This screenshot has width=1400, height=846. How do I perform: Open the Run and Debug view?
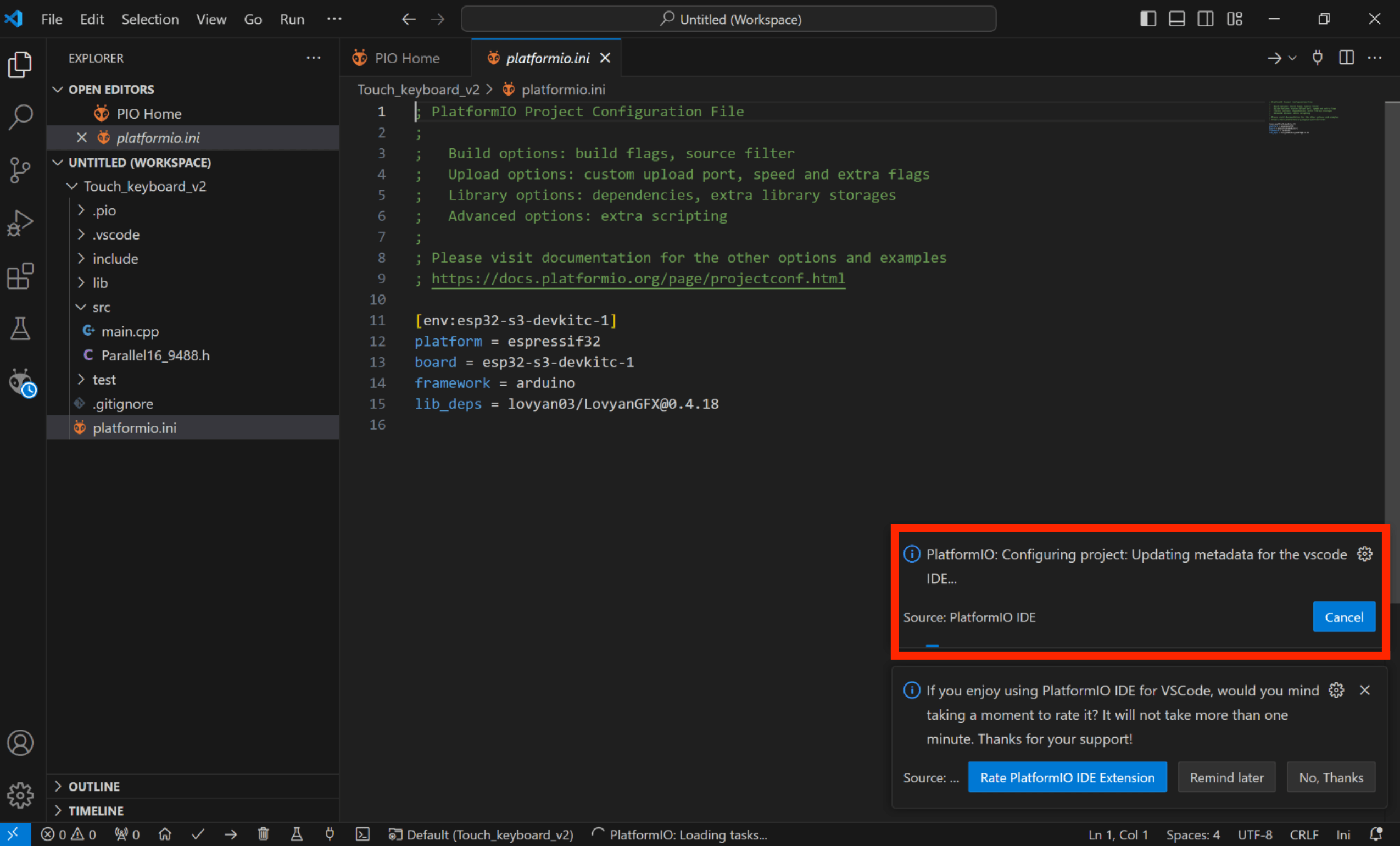point(20,222)
